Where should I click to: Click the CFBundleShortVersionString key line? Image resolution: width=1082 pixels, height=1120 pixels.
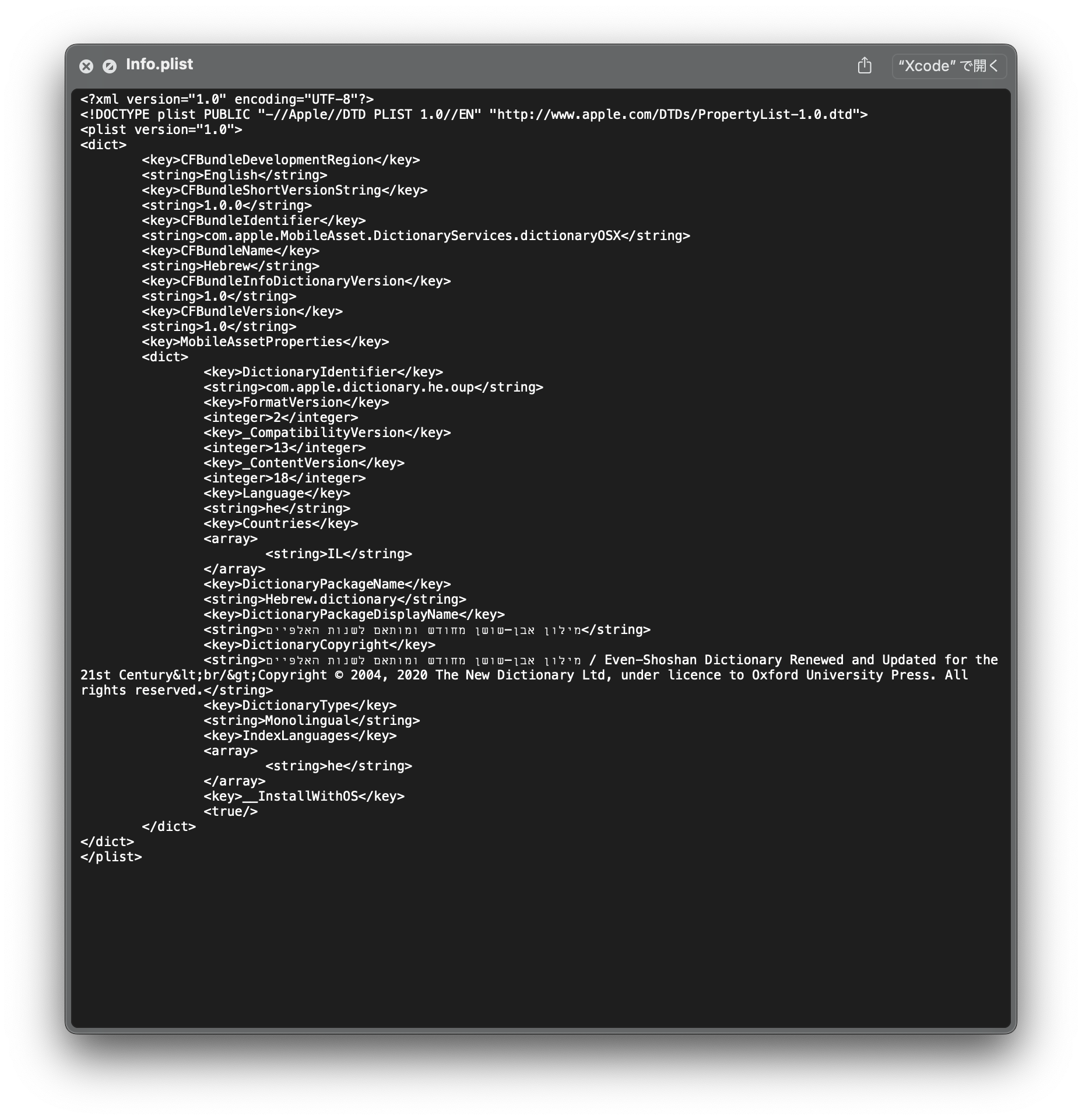[285, 190]
